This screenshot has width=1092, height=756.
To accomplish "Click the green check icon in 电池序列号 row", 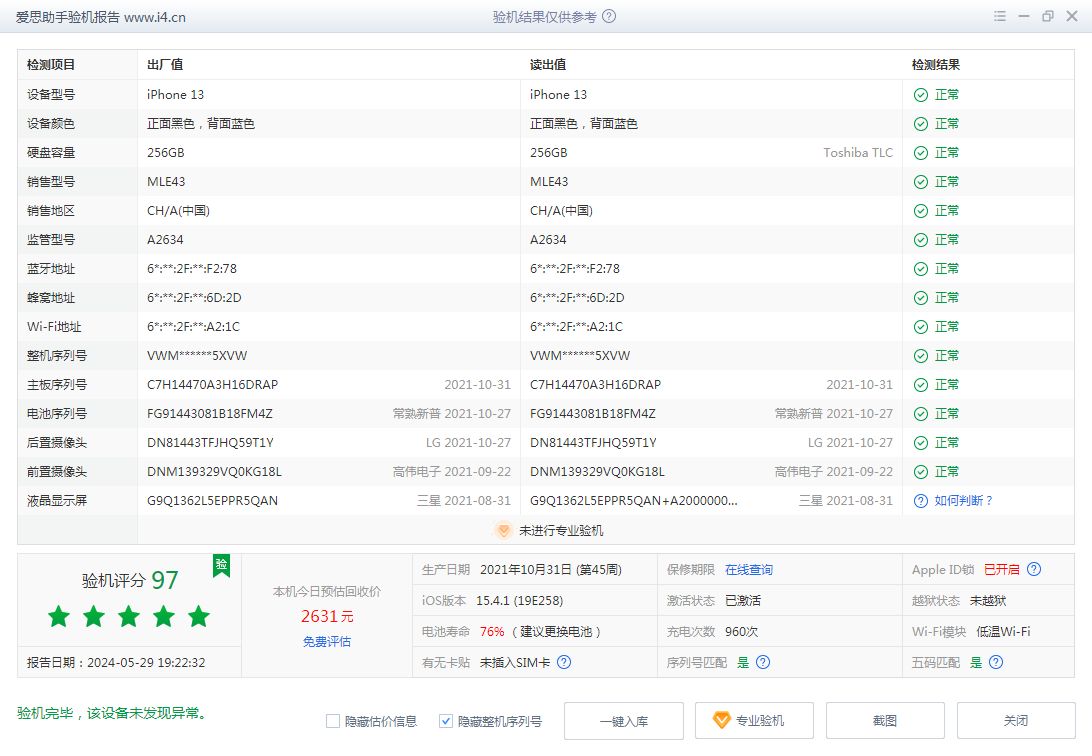I will 921,414.
